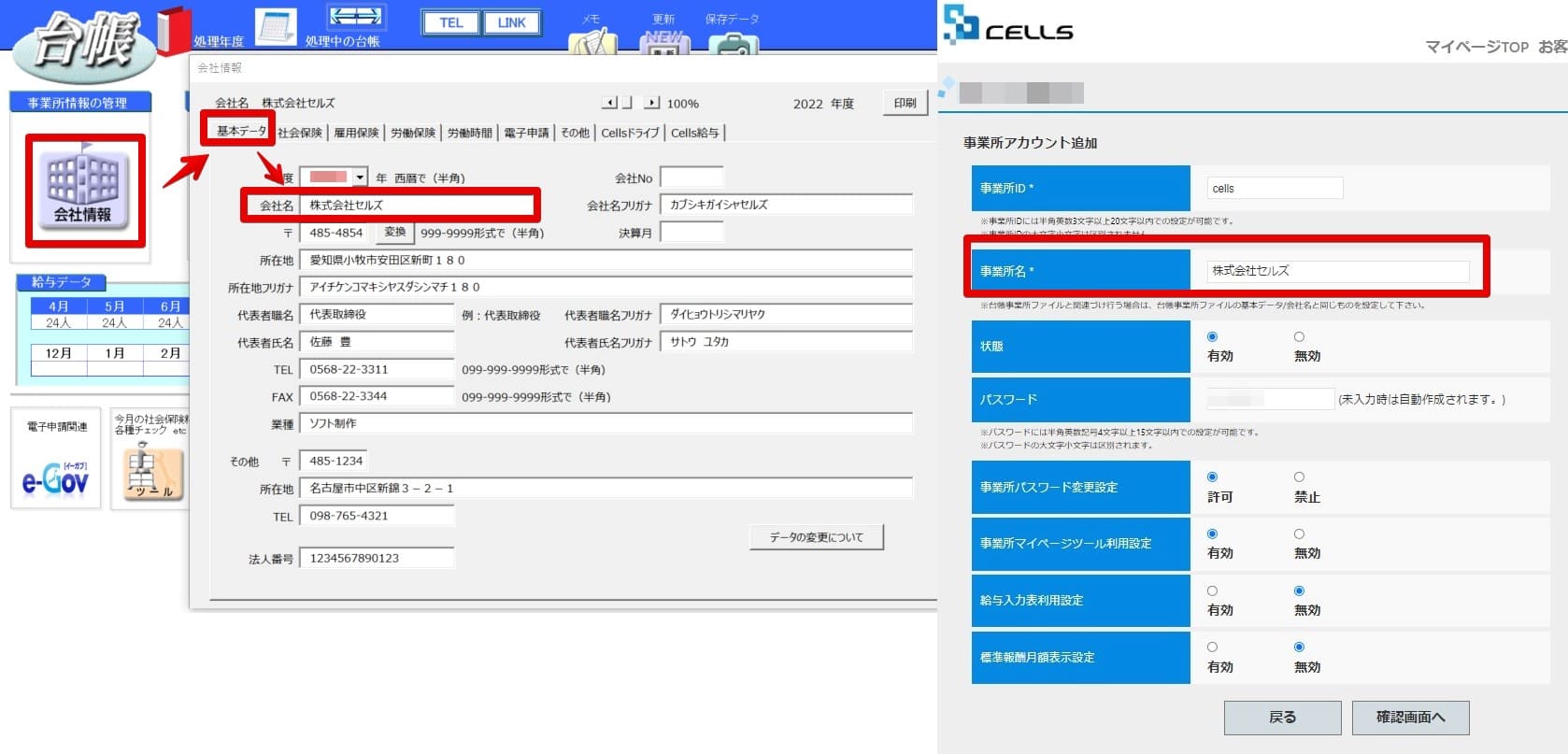Screen dimensions: 1568x754
Task: Select 有効 for 状態
Action: [1212, 336]
